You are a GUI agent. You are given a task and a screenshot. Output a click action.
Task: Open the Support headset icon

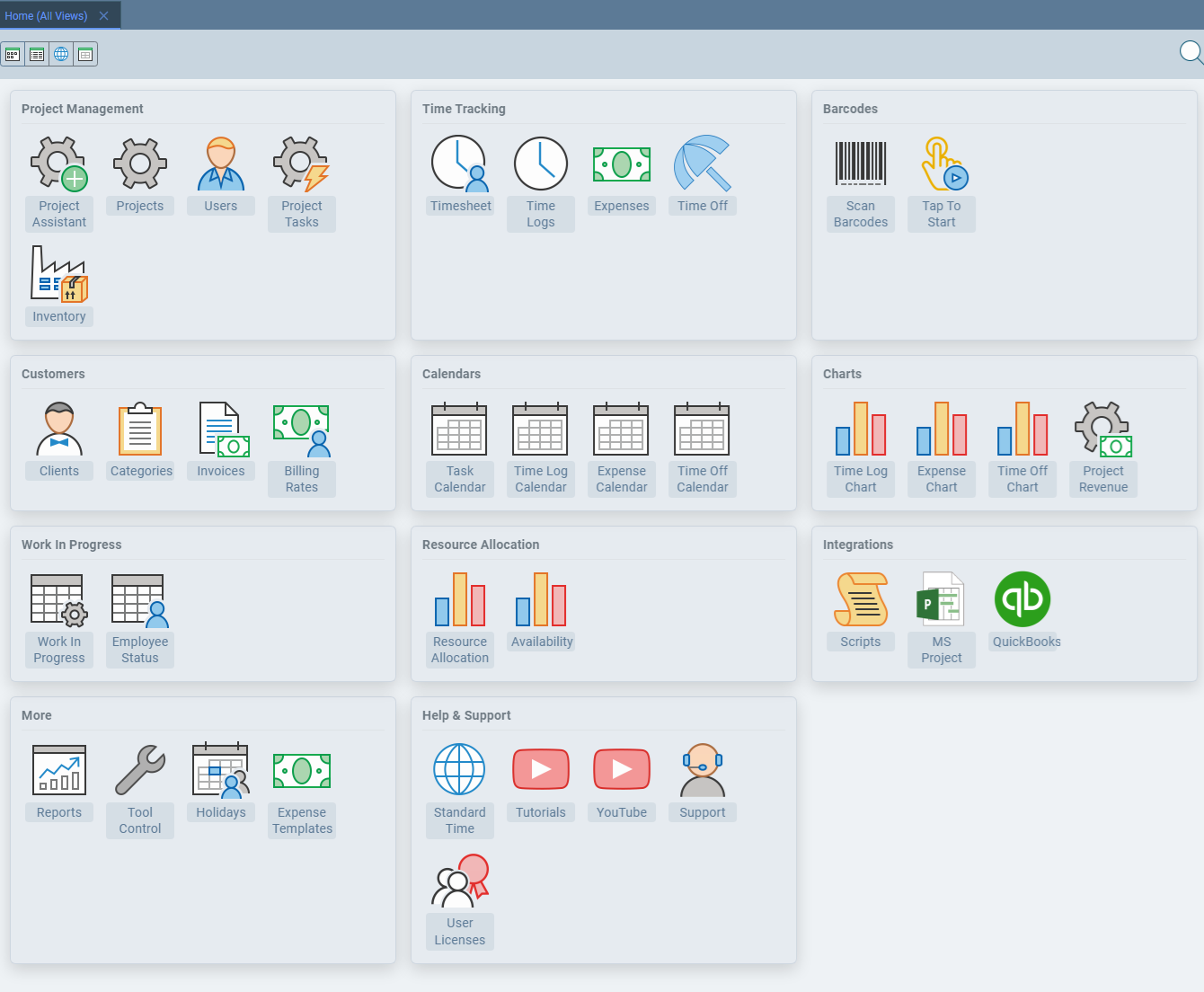[x=703, y=770]
